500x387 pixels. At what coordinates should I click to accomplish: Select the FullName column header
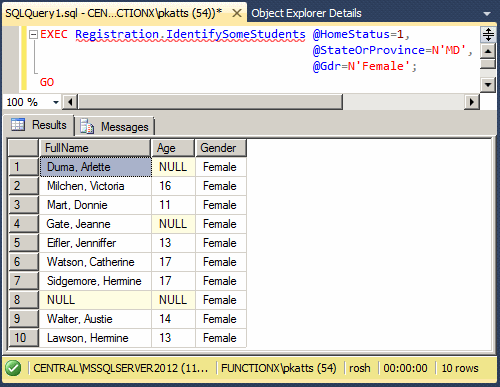click(95, 148)
